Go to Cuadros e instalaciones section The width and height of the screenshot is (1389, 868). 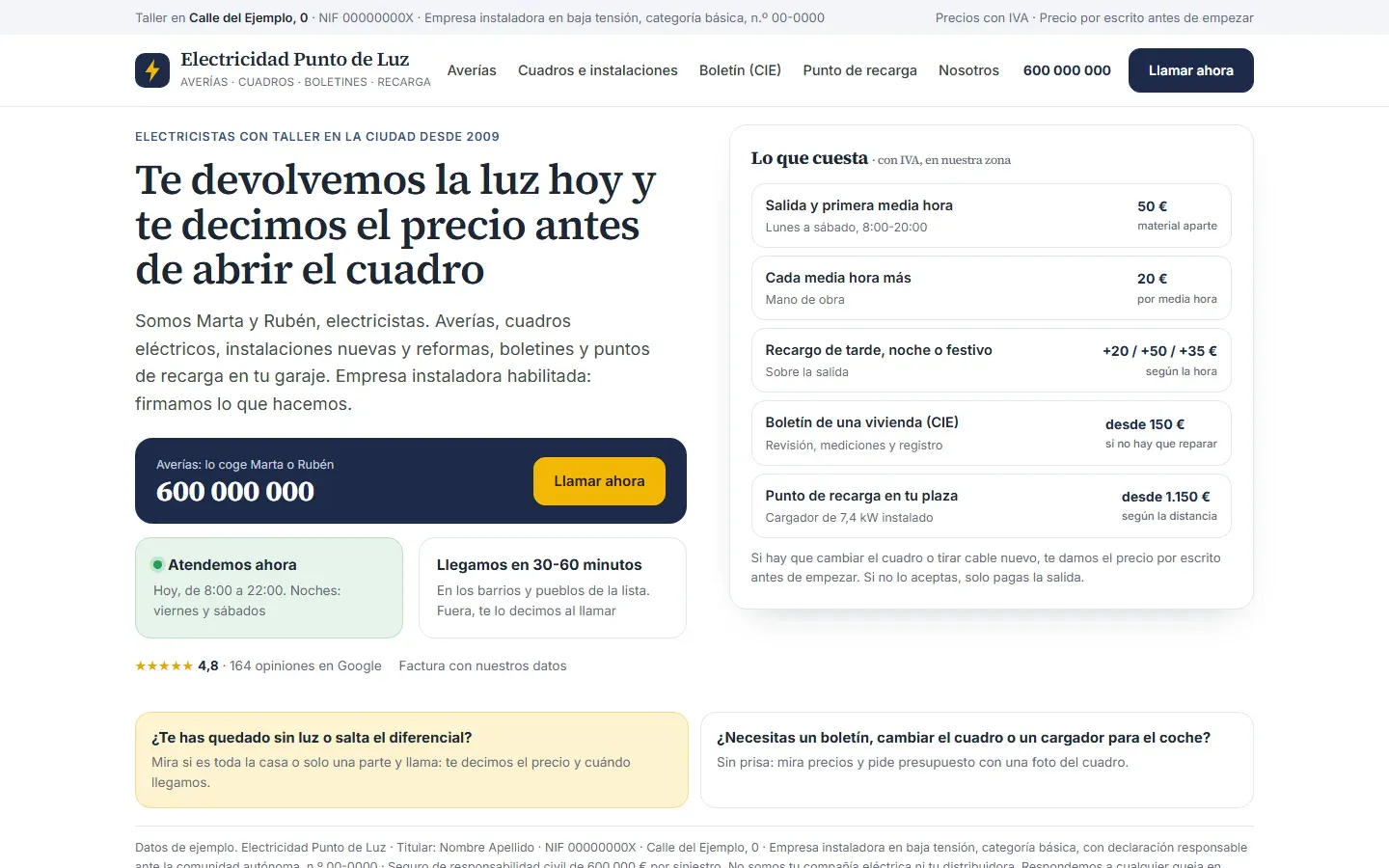click(x=598, y=70)
